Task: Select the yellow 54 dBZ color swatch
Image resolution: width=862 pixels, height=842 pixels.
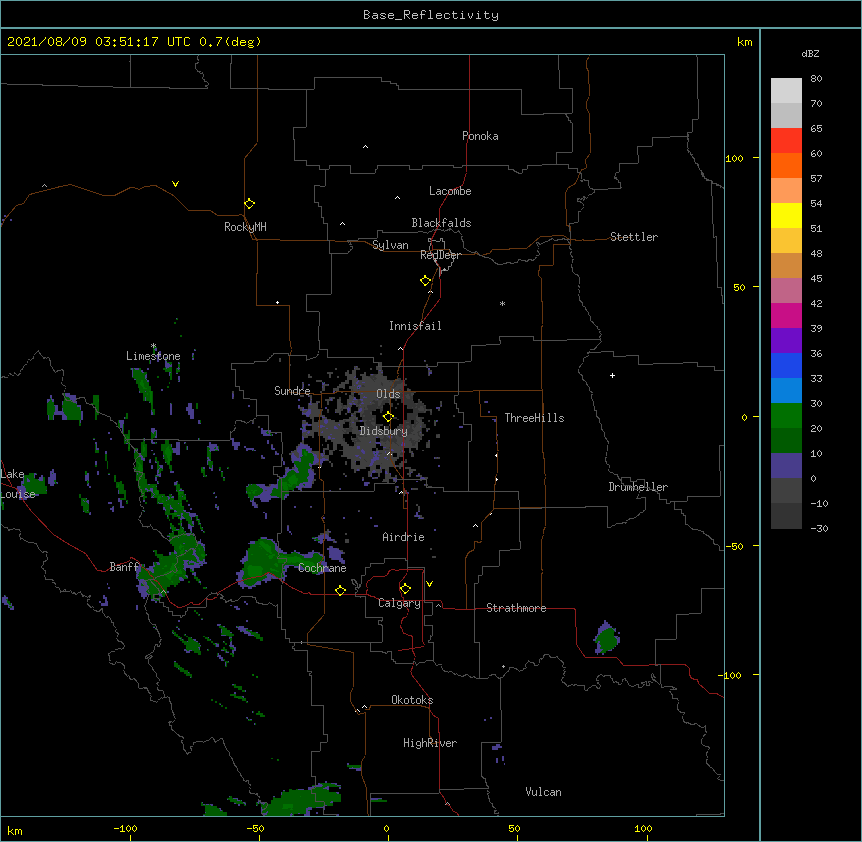Action: coord(786,215)
